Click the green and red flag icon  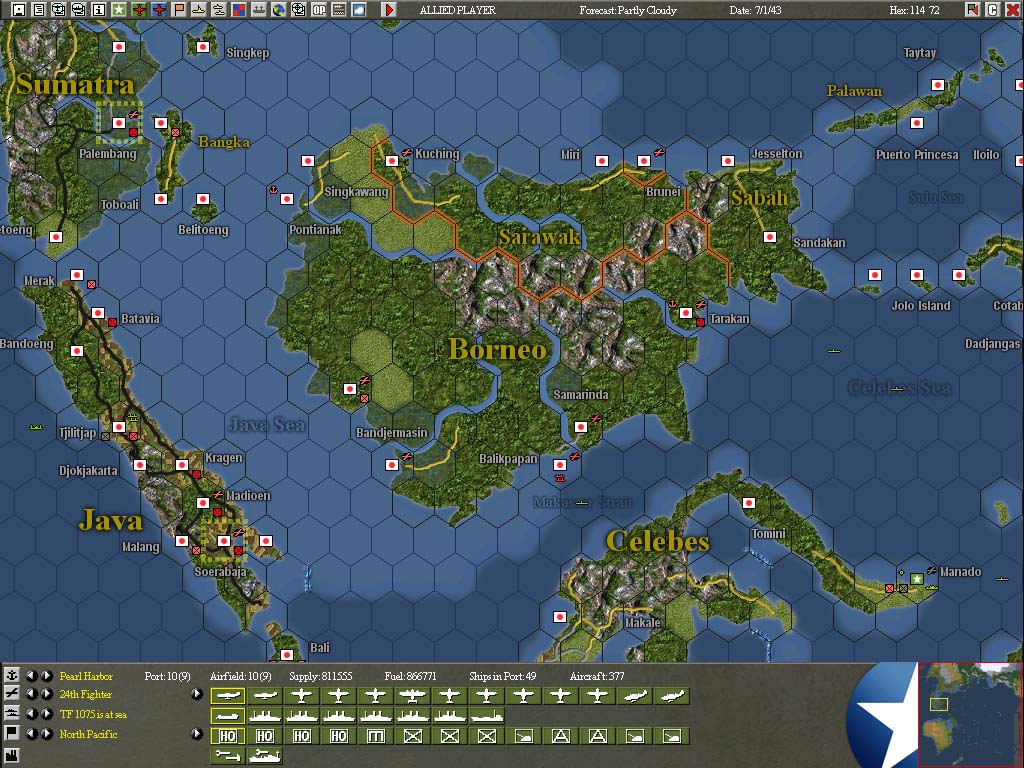pos(972,9)
